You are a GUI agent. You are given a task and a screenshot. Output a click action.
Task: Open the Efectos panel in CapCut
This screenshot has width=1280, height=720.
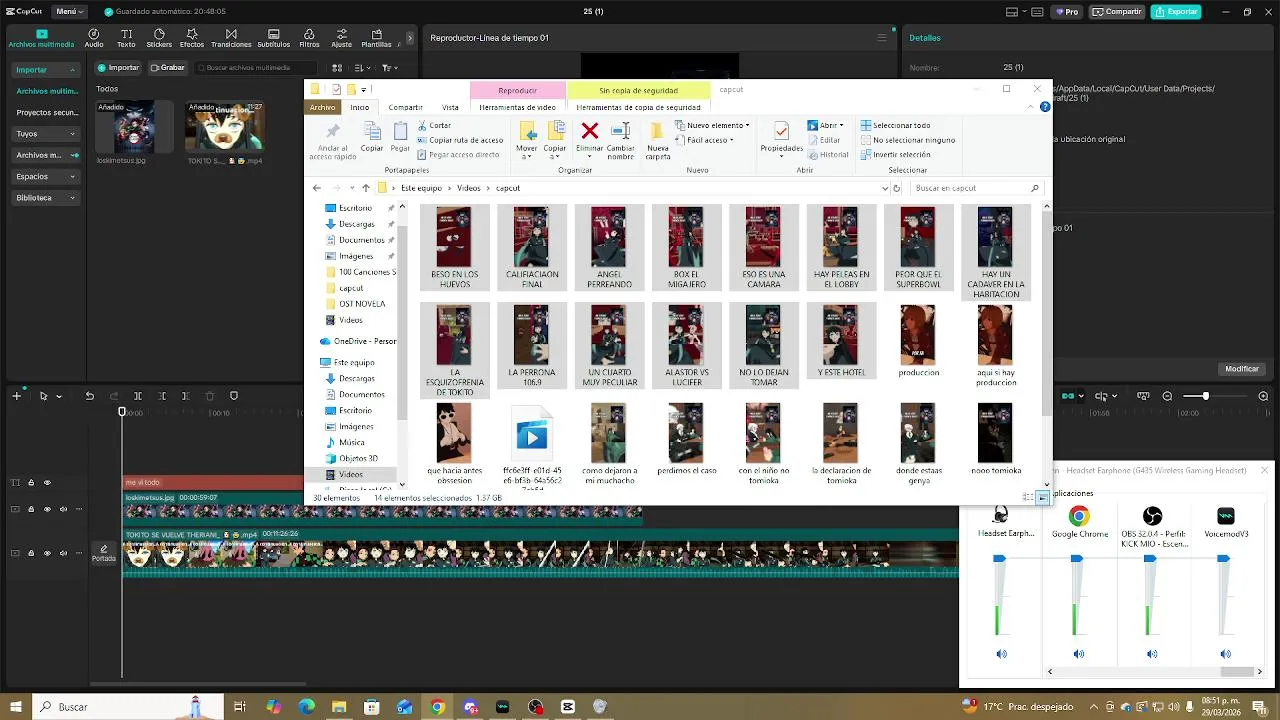tap(192, 38)
